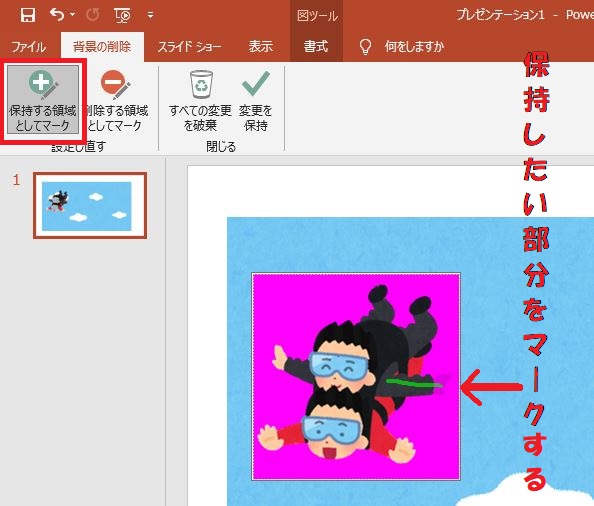Click the Undo arrow icon
The width and height of the screenshot is (594, 506).
tap(57, 15)
